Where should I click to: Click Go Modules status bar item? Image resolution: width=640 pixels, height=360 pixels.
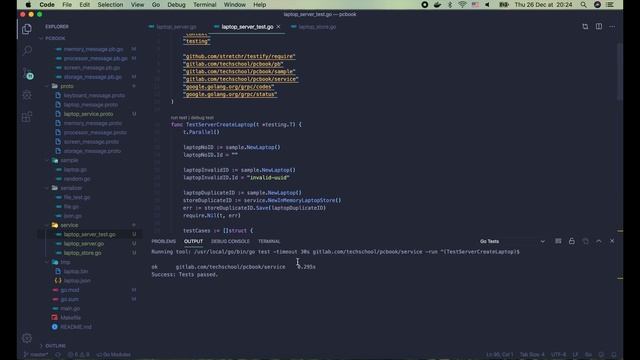point(114,355)
